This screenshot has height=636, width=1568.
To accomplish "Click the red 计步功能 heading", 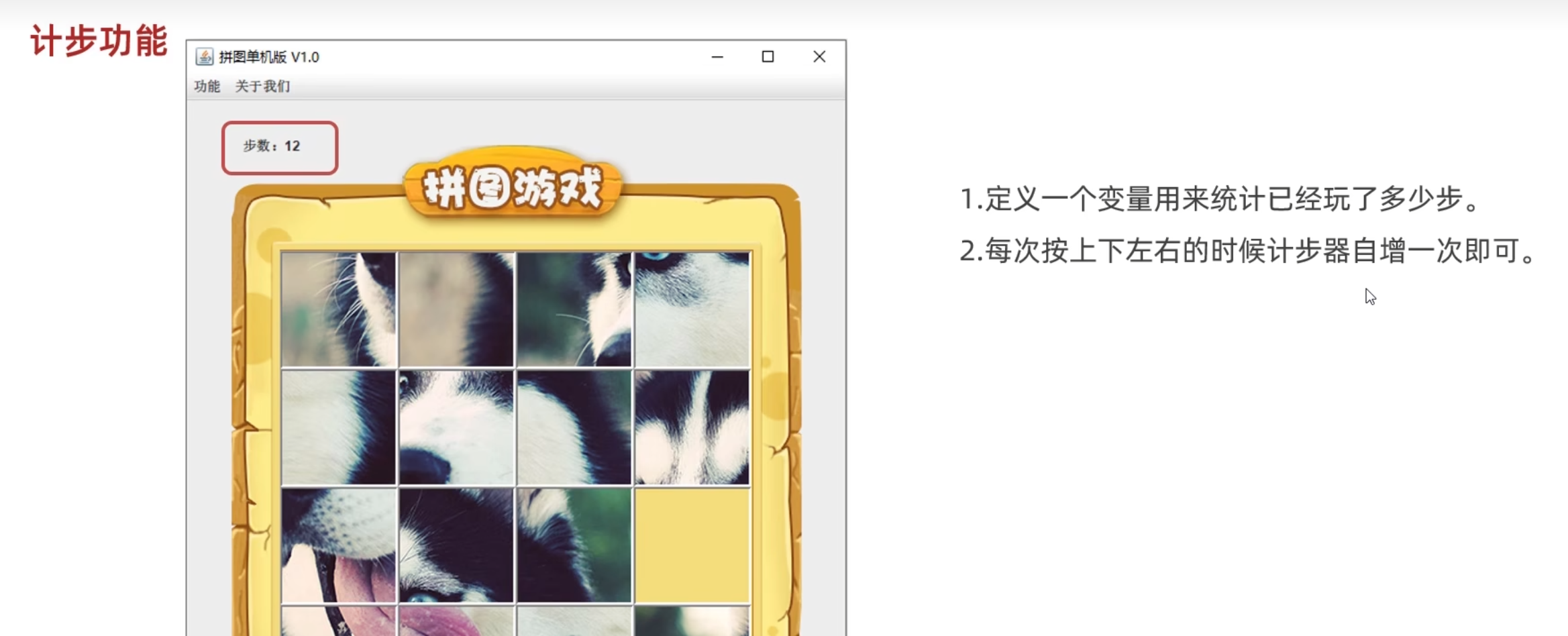I will pyautogui.click(x=99, y=41).
